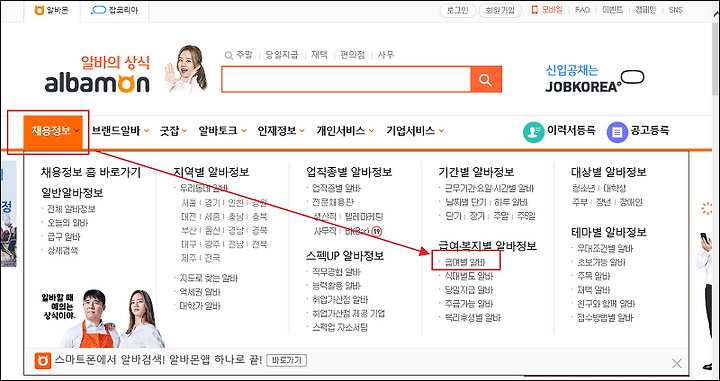Open the JOBKOREA 신입공채 banner logo

coord(595,78)
